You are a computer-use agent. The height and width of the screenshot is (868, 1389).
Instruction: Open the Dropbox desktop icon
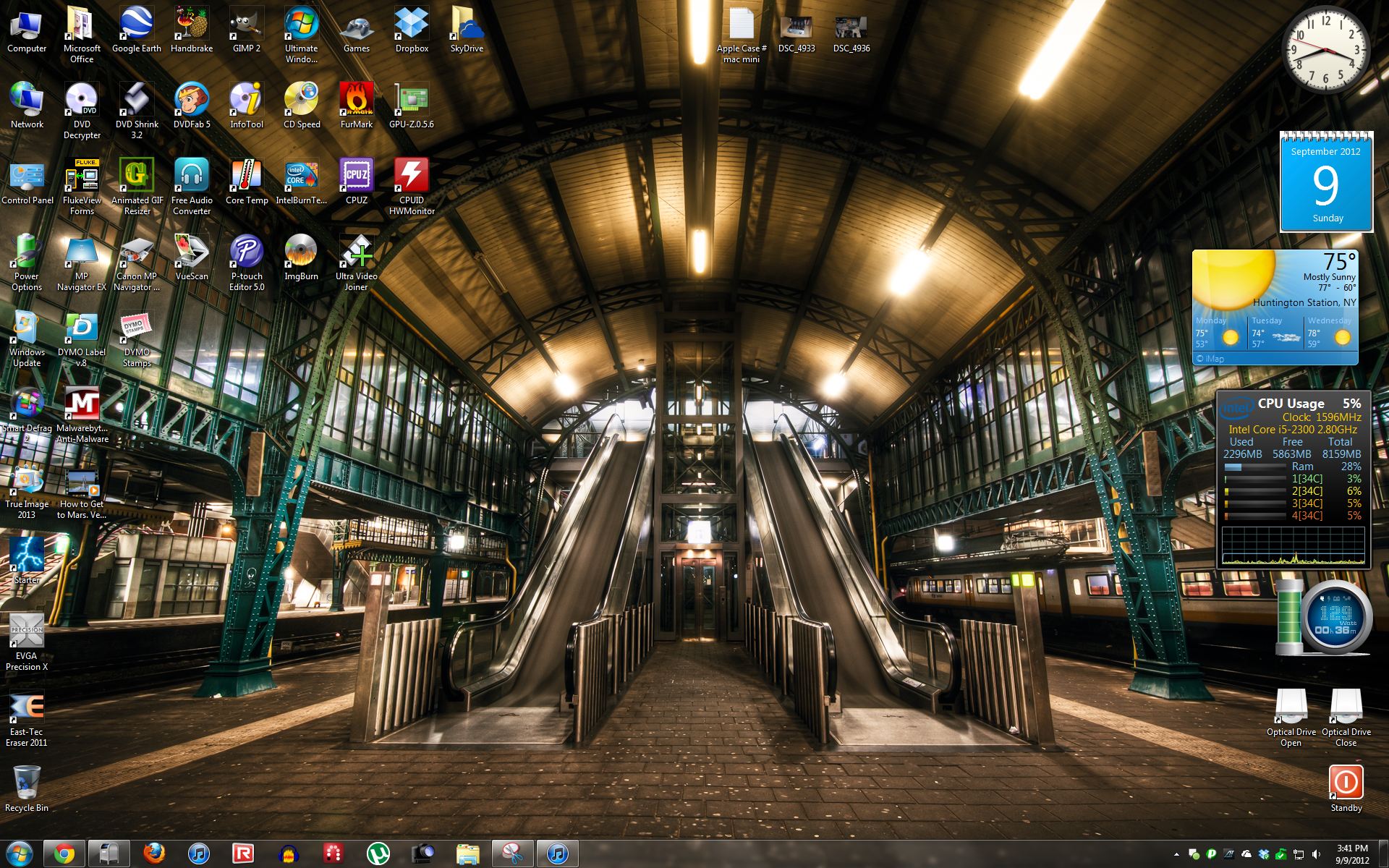pos(412,30)
